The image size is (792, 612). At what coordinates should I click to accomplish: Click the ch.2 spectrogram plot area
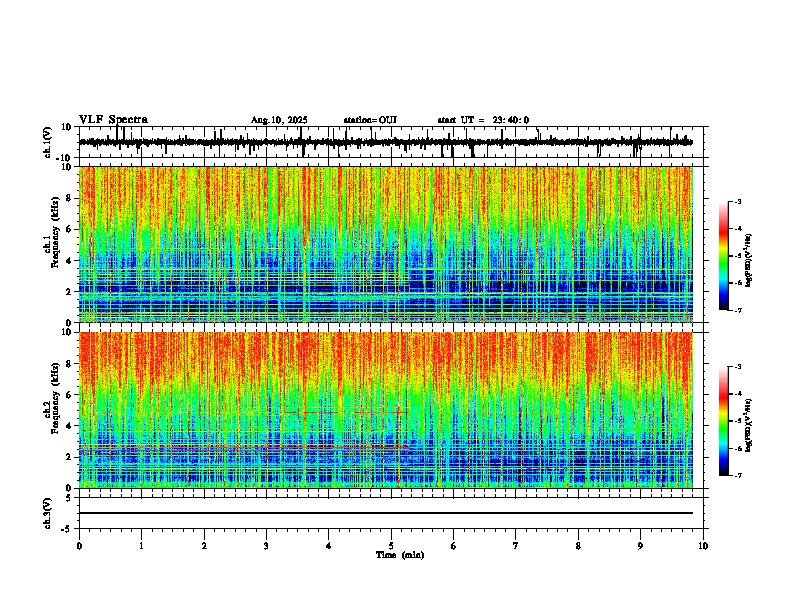click(x=386, y=410)
